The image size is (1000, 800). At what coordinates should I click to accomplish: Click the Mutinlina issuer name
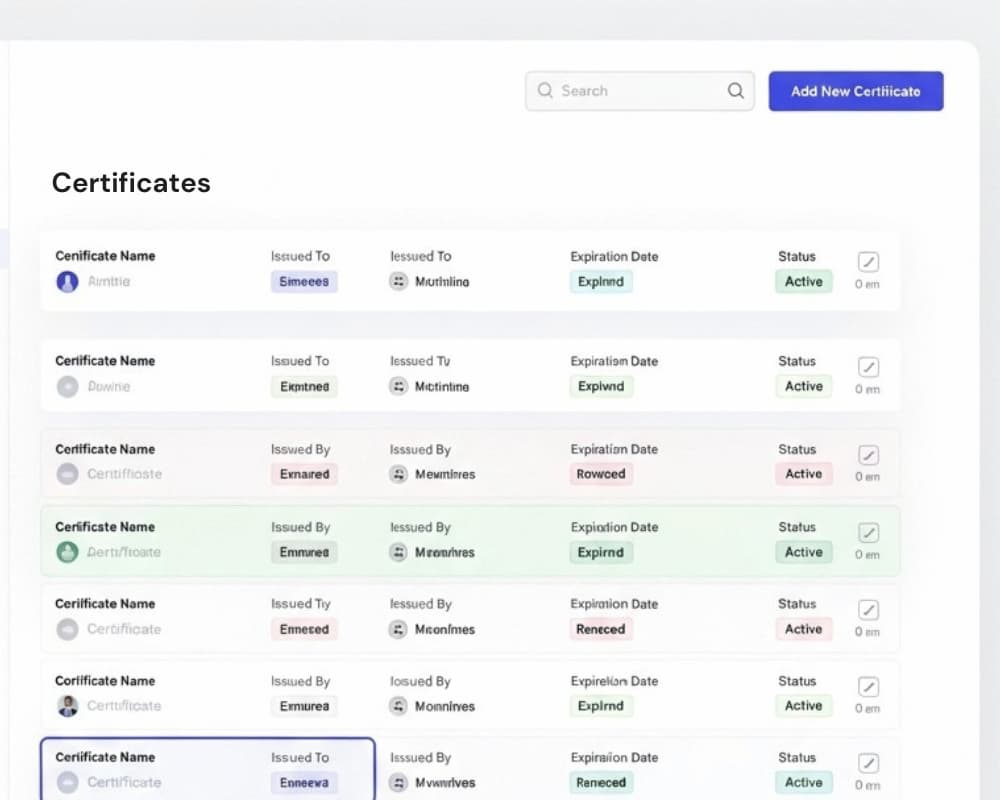click(x=442, y=282)
